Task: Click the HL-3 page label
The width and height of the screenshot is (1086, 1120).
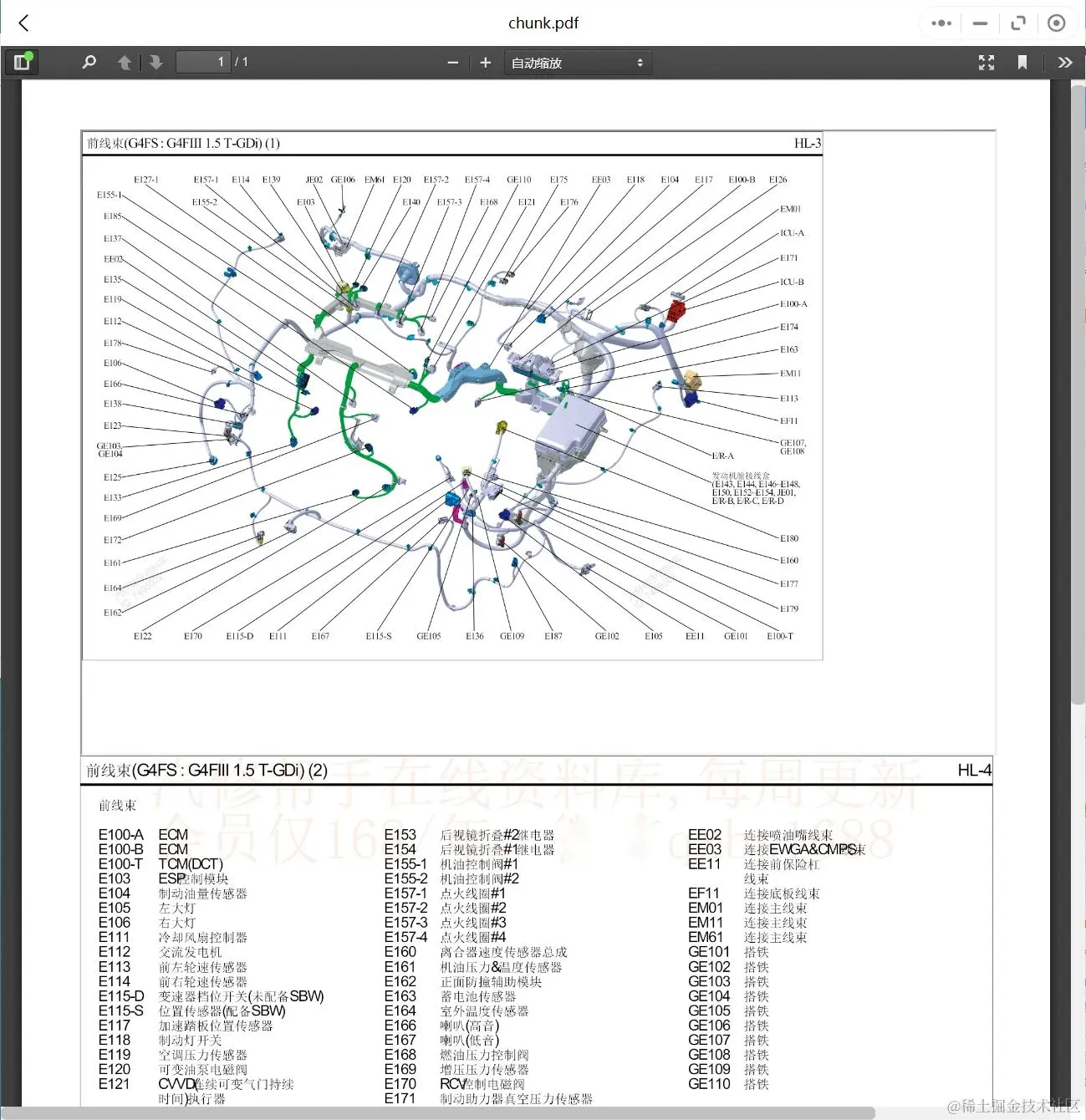Action: [x=808, y=143]
